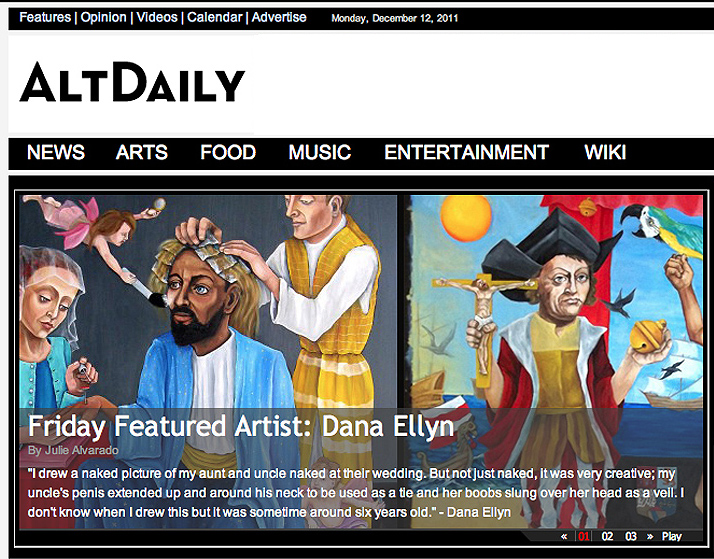Open the FOOD section

pyautogui.click(x=228, y=152)
